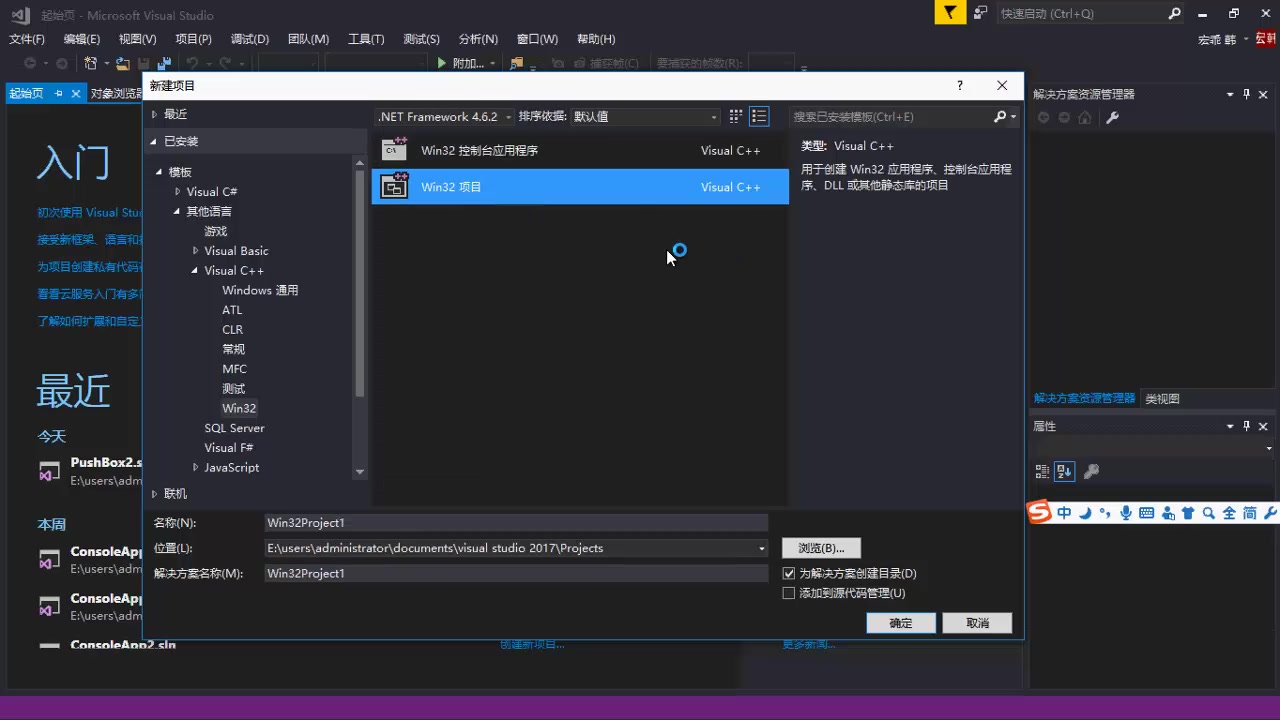The height and width of the screenshot is (720, 1280).
Task: Click the Sogou skin shirt icon
Action: (1188, 513)
